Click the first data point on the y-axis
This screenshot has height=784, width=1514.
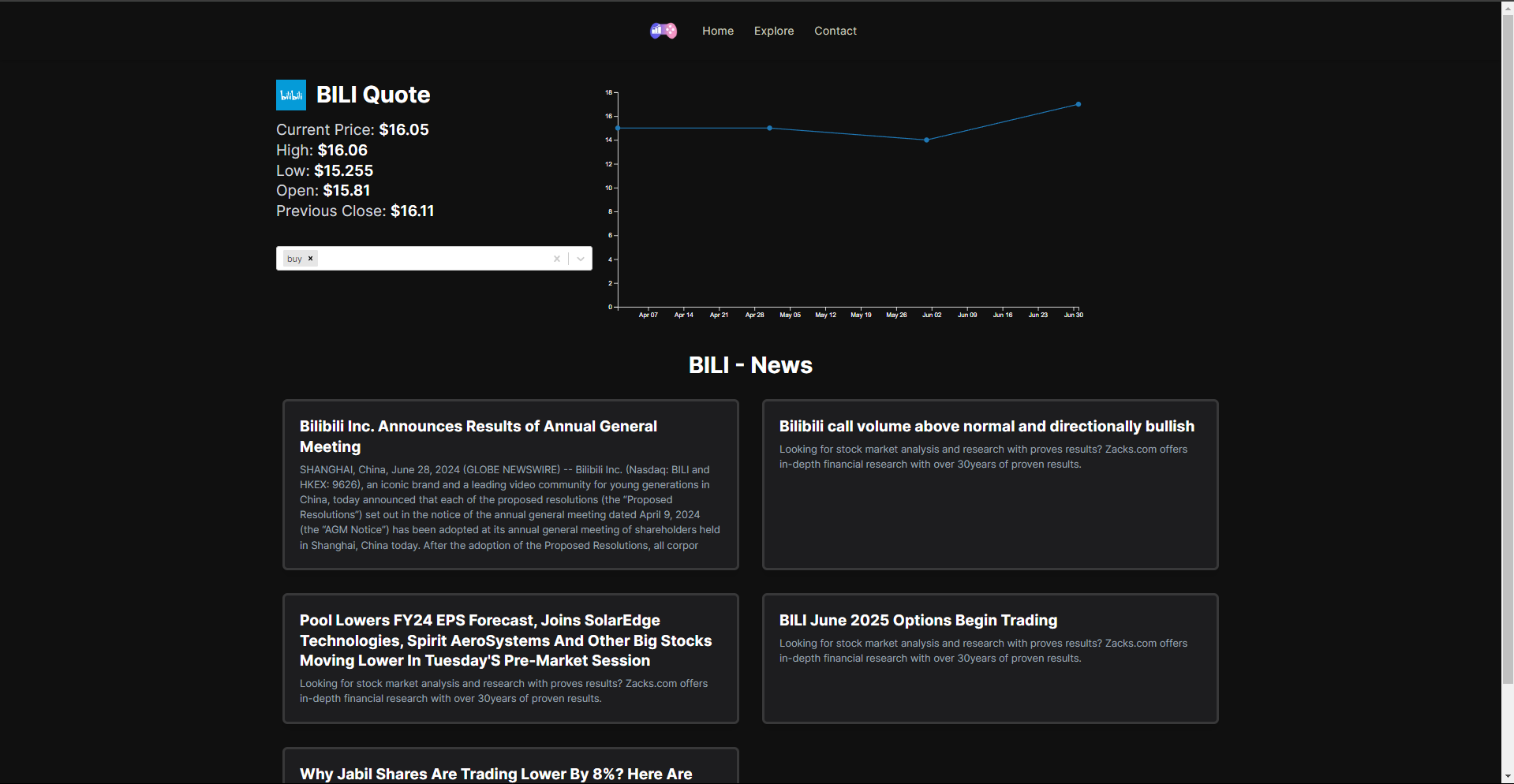(618, 128)
